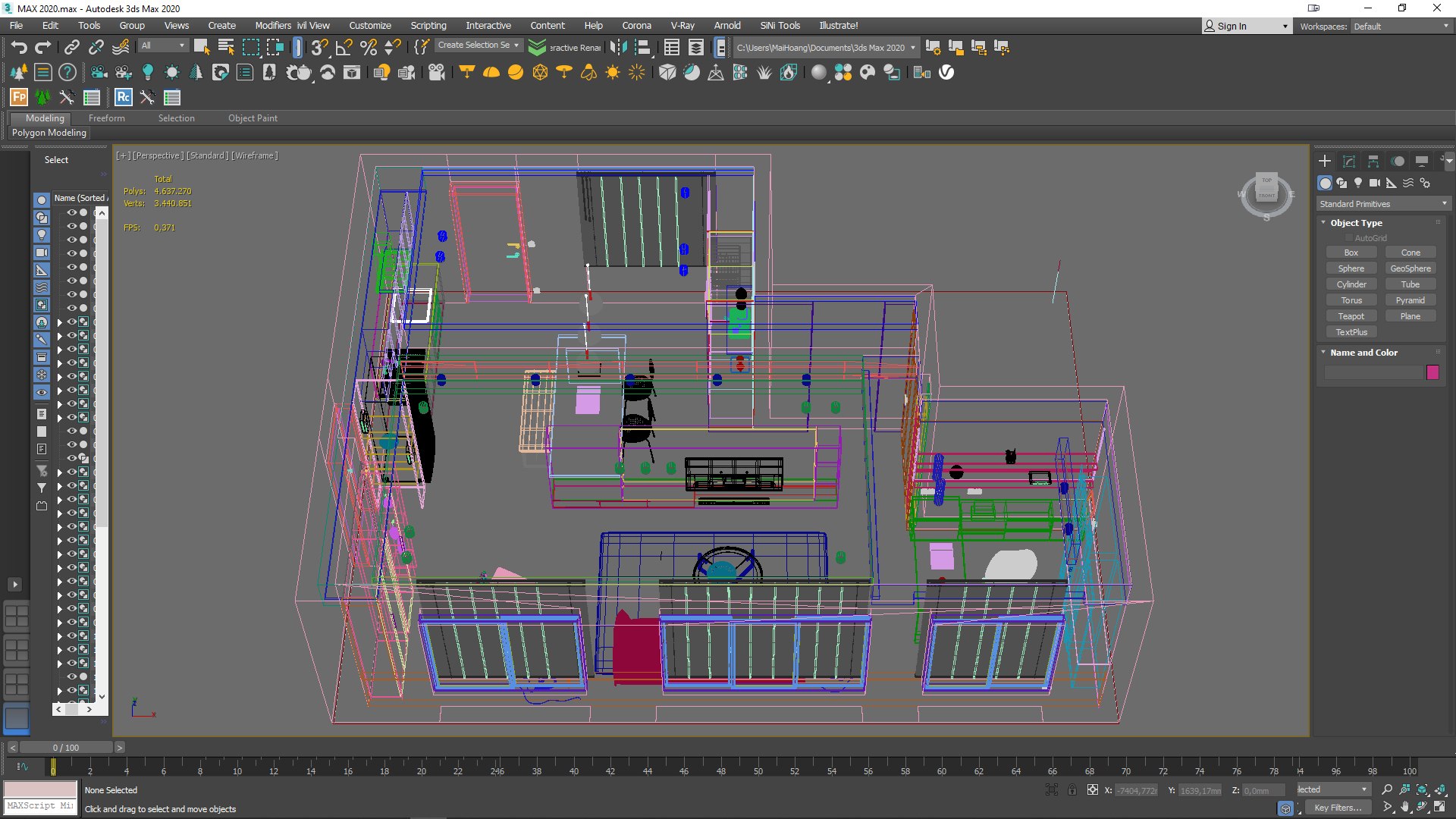Click the Forest Pack Fp icon
1456x819 pixels.
[x=19, y=97]
